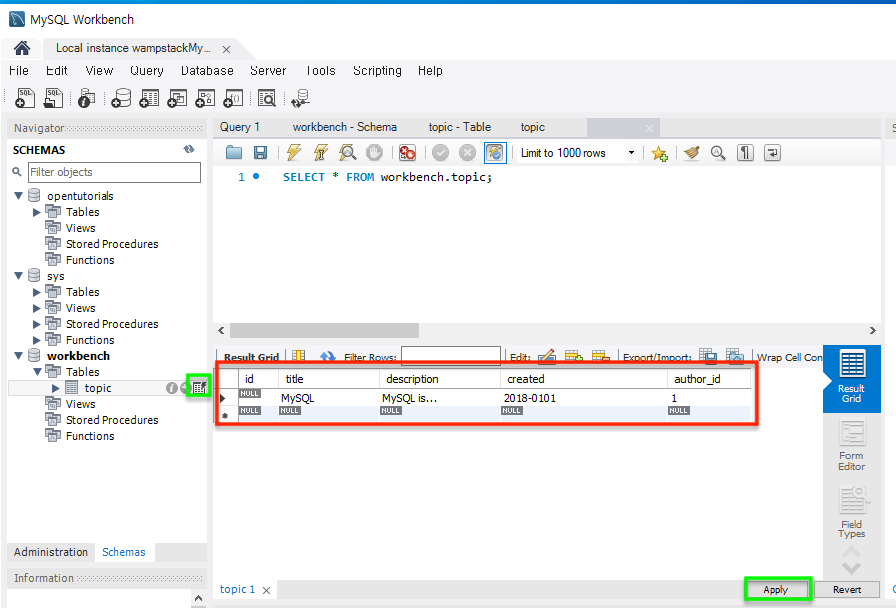Click the create new function icon
The width and height of the screenshot is (896, 608).
[x=233, y=98]
